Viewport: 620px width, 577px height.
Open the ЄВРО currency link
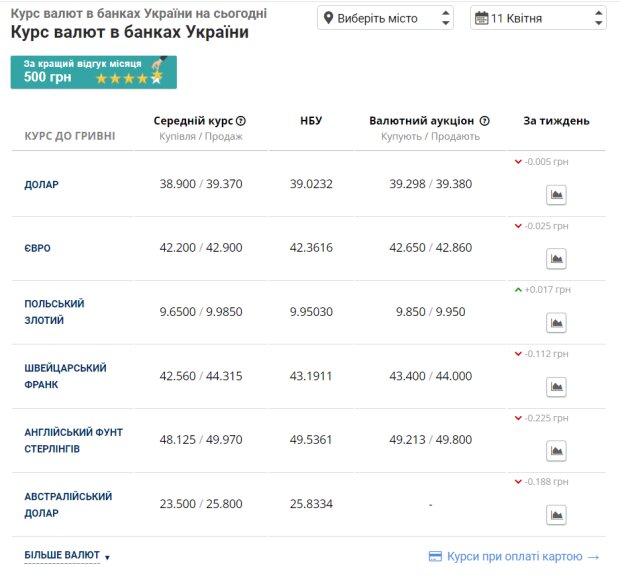(x=38, y=248)
